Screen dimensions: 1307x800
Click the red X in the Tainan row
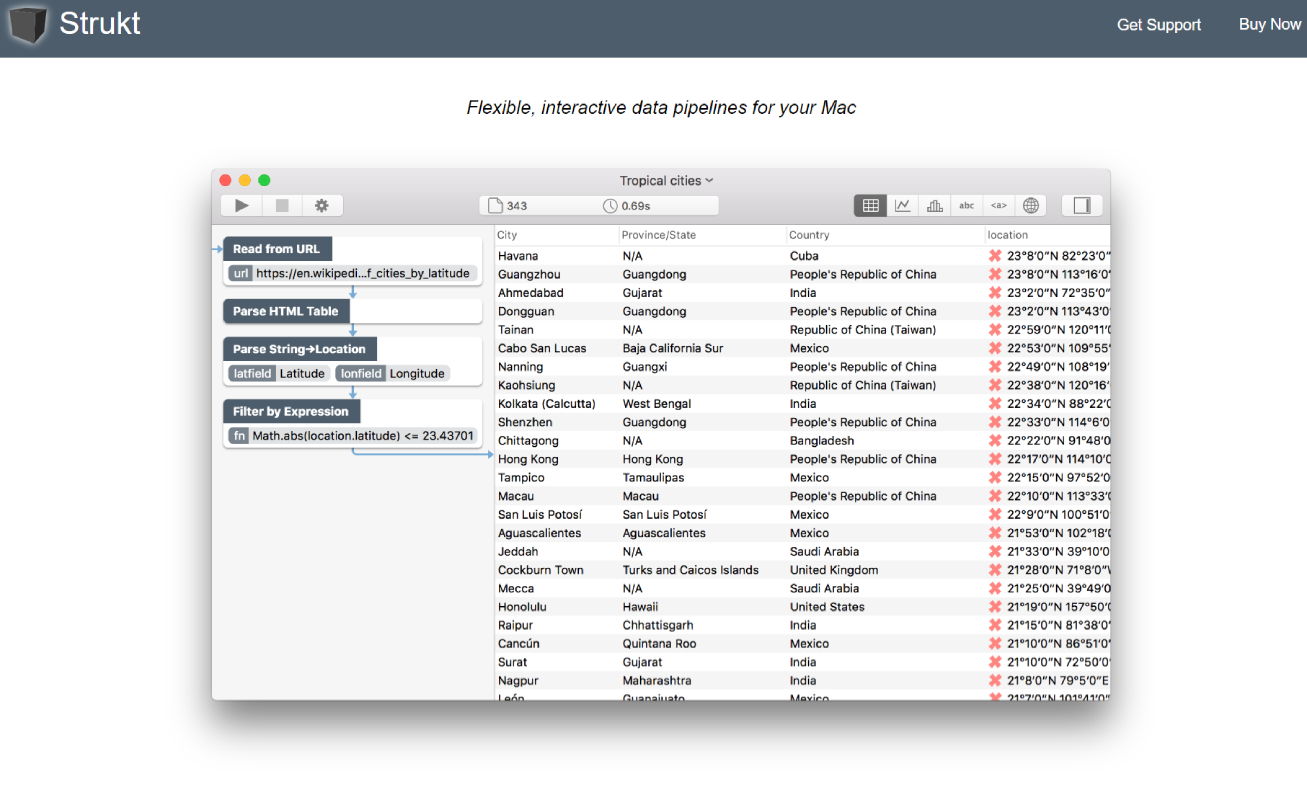pos(995,330)
